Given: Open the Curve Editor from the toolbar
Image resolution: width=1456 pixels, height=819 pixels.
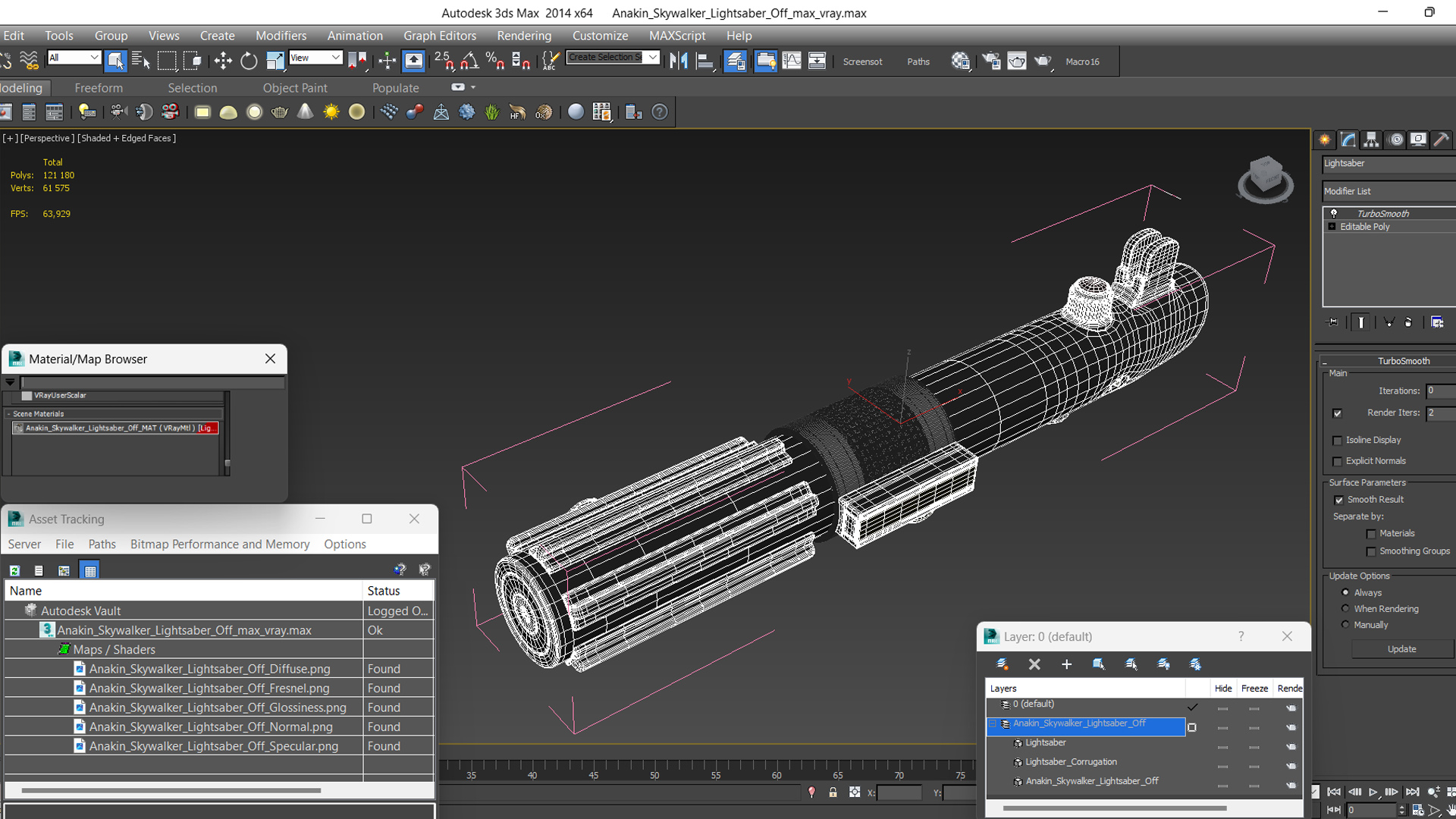Looking at the screenshot, I should pyautogui.click(x=791, y=61).
